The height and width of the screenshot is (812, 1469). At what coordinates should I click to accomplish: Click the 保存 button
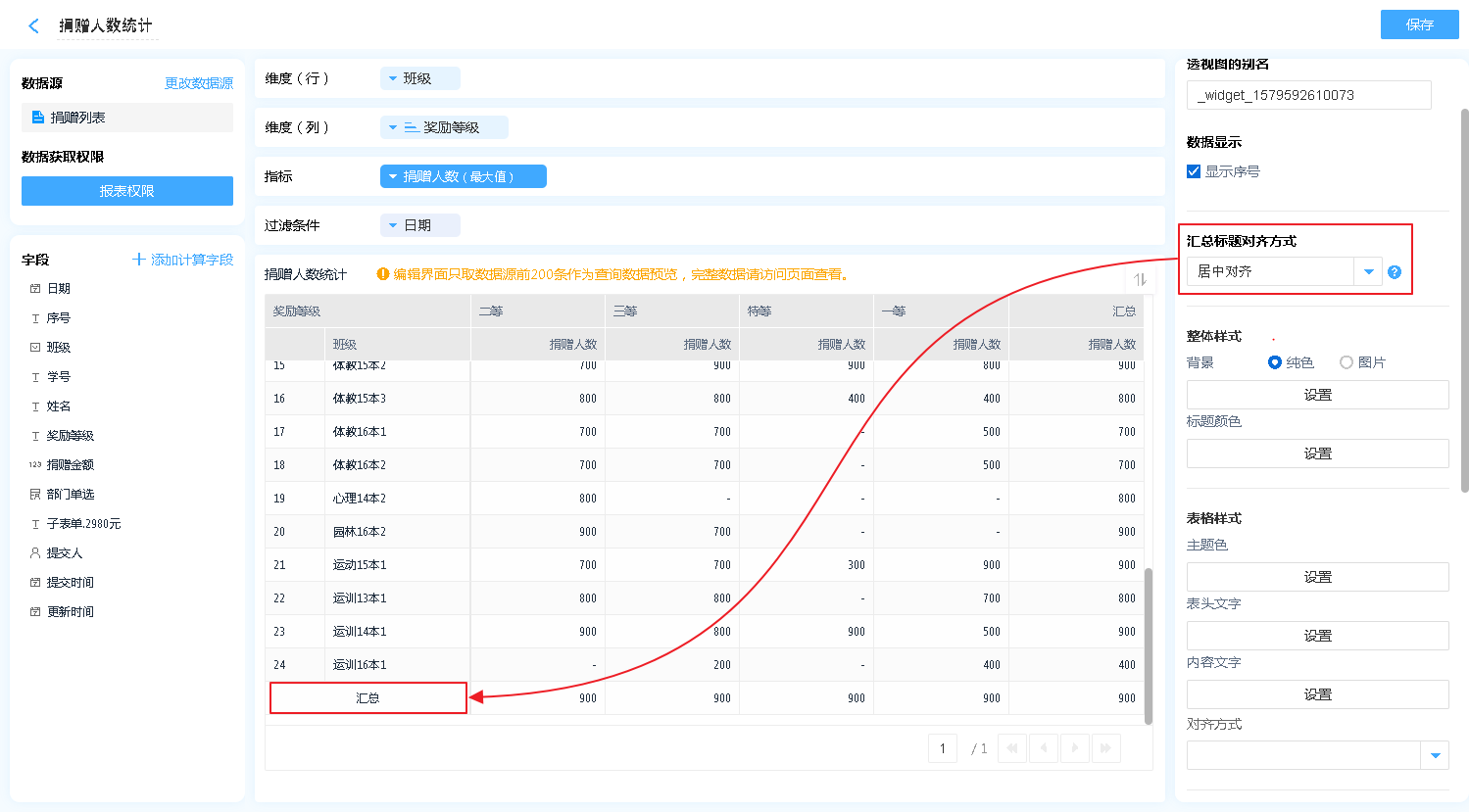1419,24
